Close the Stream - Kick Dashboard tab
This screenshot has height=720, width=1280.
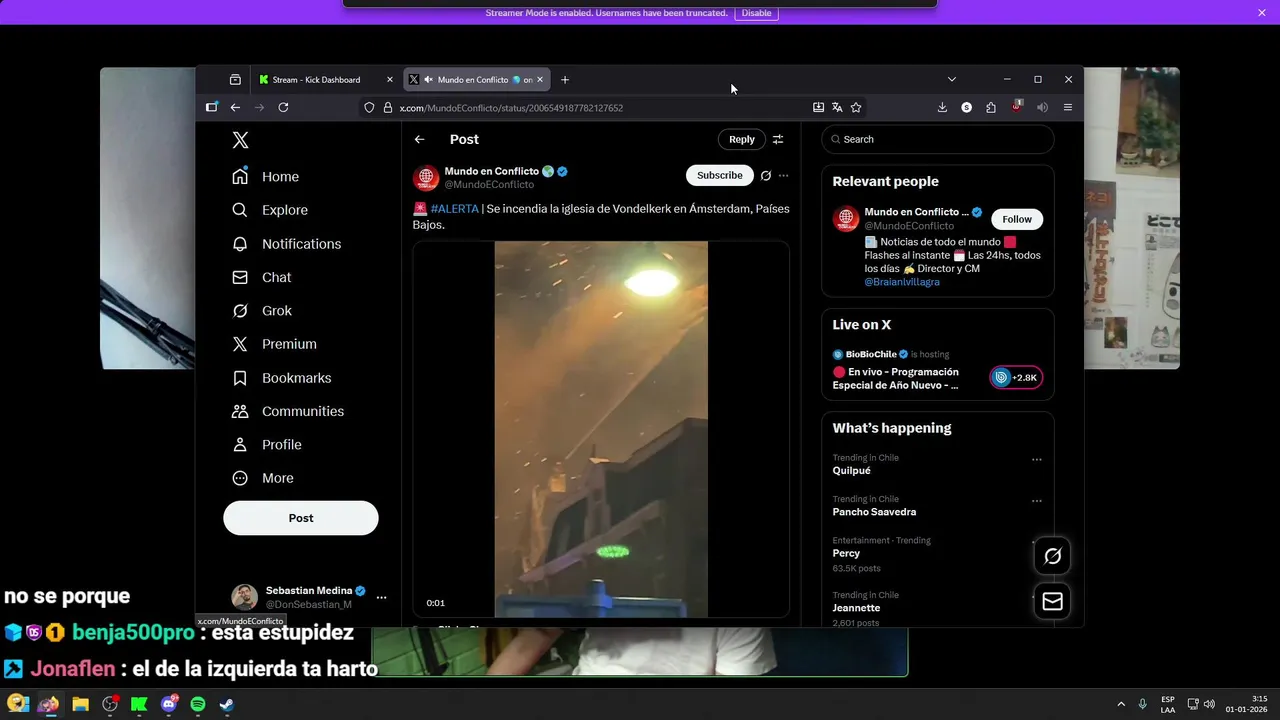pos(389,79)
